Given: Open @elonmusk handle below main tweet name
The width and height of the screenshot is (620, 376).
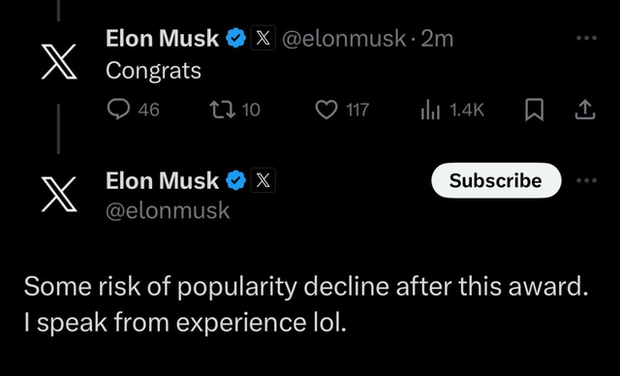Looking at the screenshot, I should click(168, 210).
